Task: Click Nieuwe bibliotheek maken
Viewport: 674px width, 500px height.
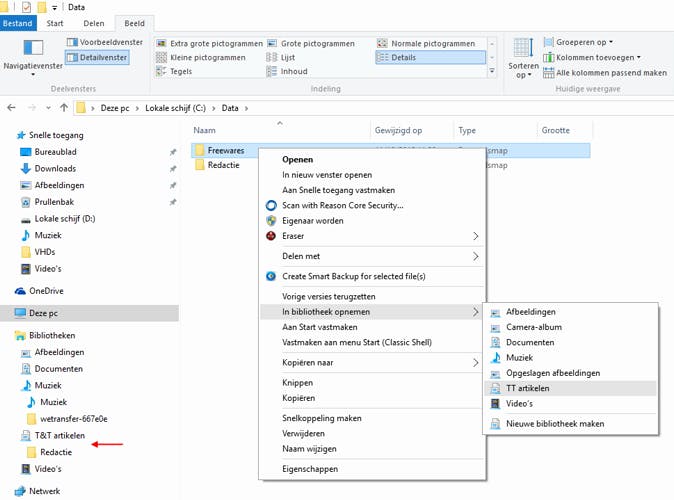Action: click(555, 423)
